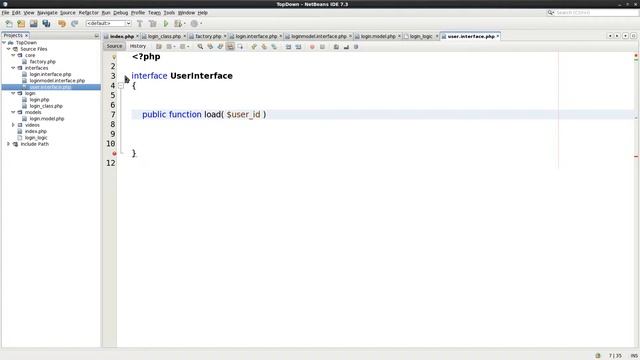
Task: Click the Last Edit editor toolbar icon
Action: pyautogui.click(x=159, y=47)
